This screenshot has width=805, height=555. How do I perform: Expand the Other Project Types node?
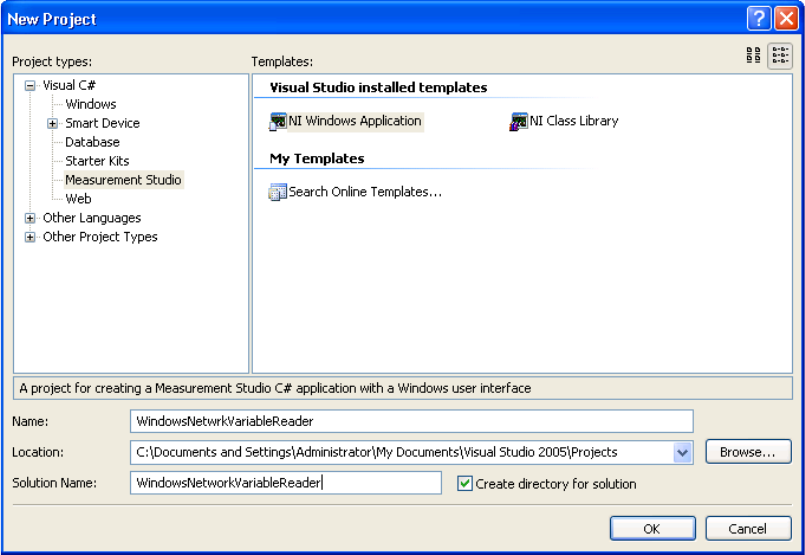click(x=30, y=237)
